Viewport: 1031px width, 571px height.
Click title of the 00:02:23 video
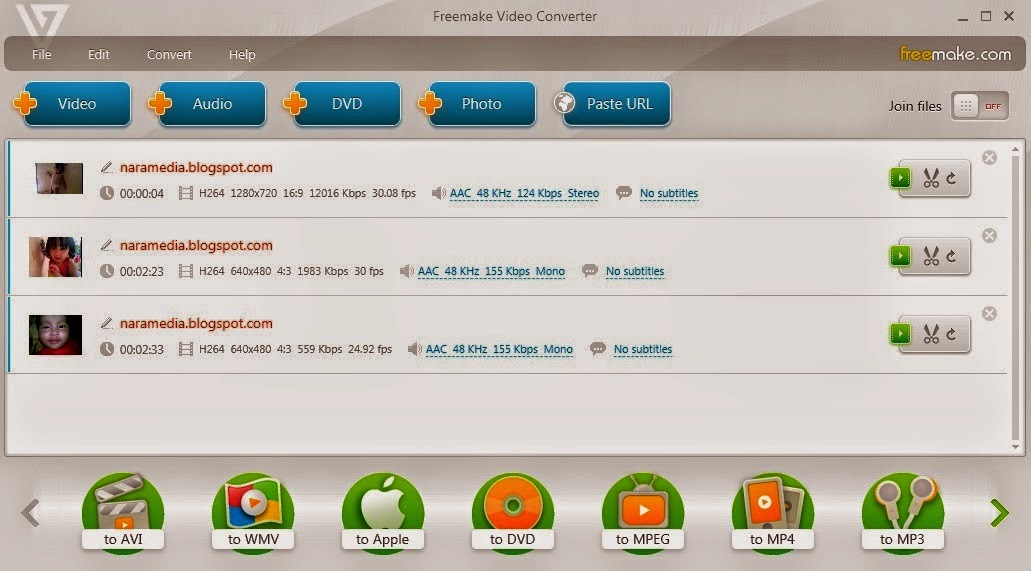(x=196, y=245)
